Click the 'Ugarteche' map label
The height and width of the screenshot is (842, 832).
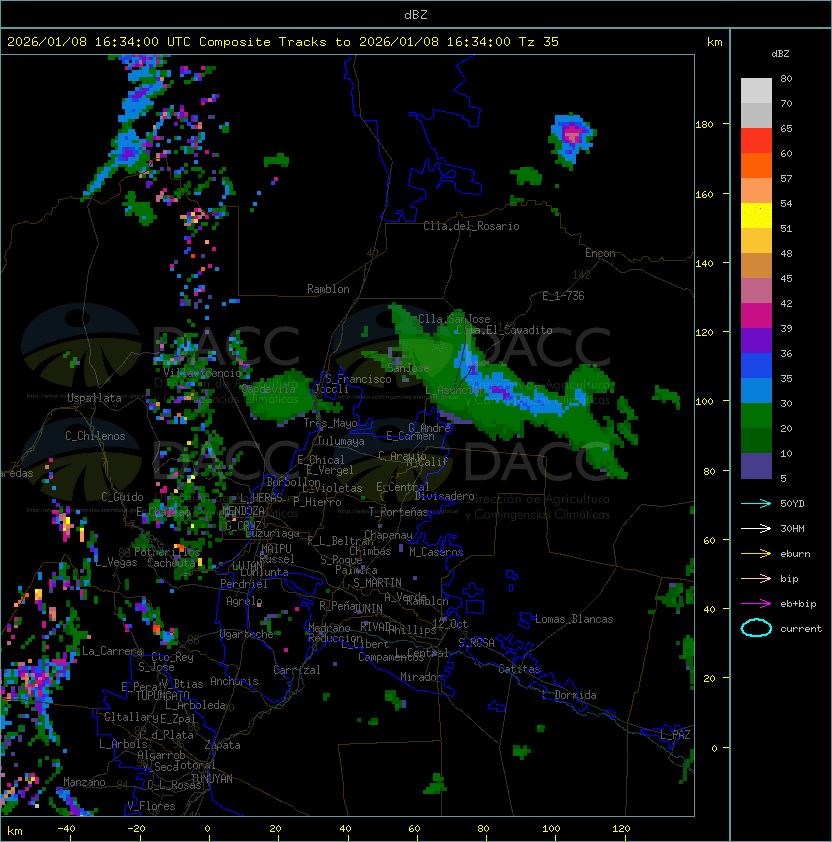click(x=247, y=634)
